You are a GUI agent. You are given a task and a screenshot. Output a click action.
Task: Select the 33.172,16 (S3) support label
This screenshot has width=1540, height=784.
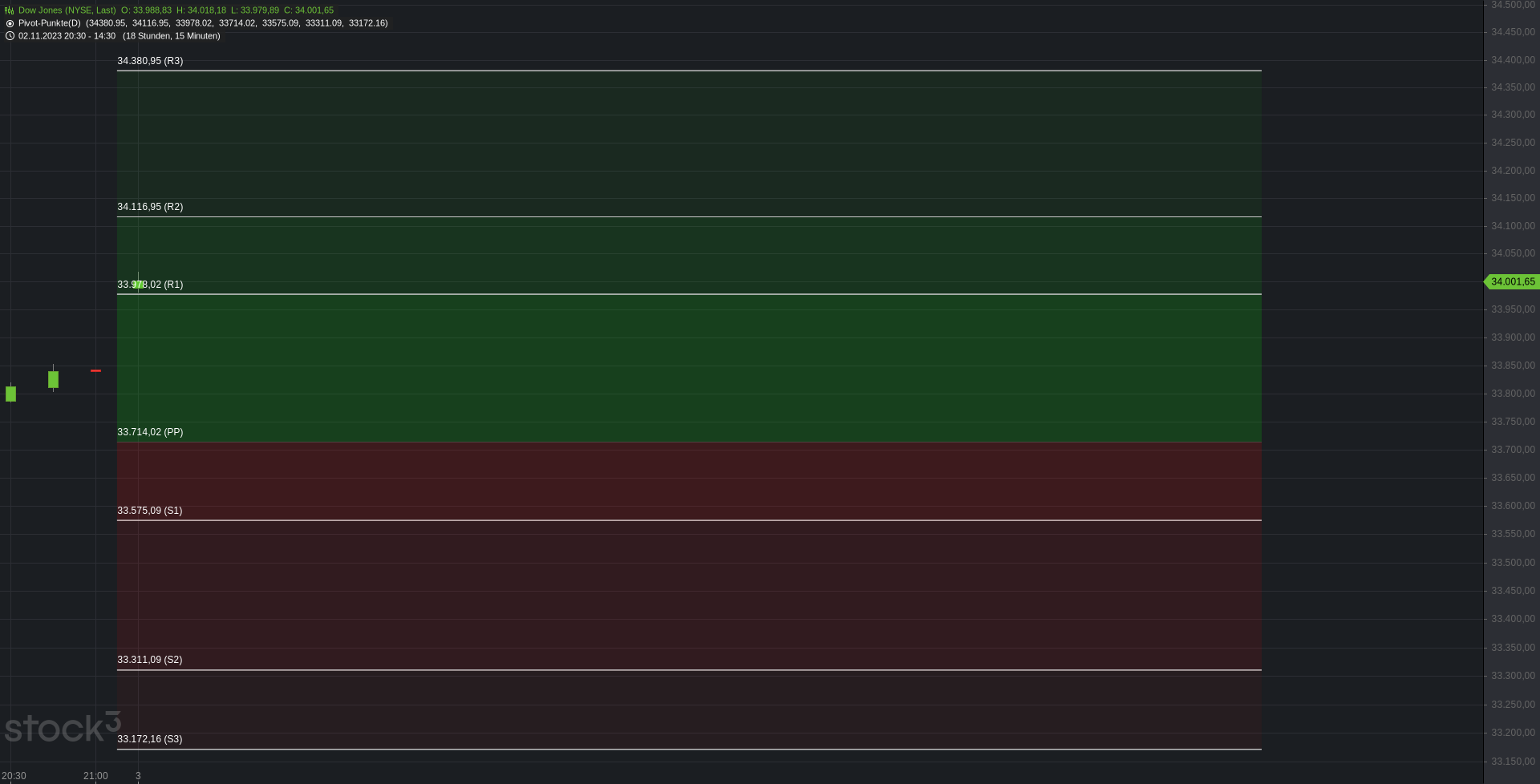coord(150,739)
